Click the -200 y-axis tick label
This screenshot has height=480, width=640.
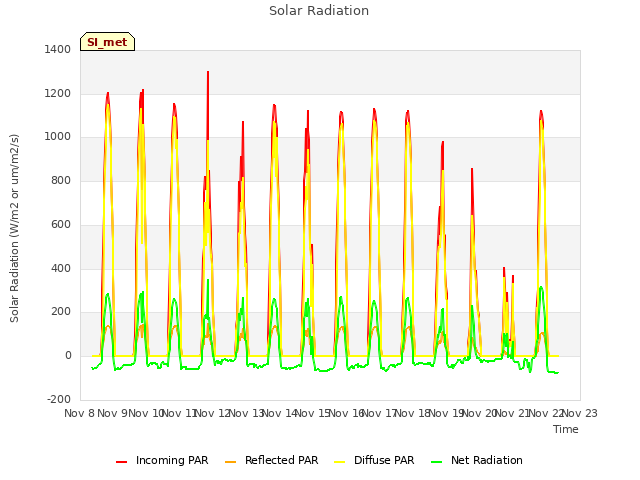pyautogui.click(x=59, y=399)
